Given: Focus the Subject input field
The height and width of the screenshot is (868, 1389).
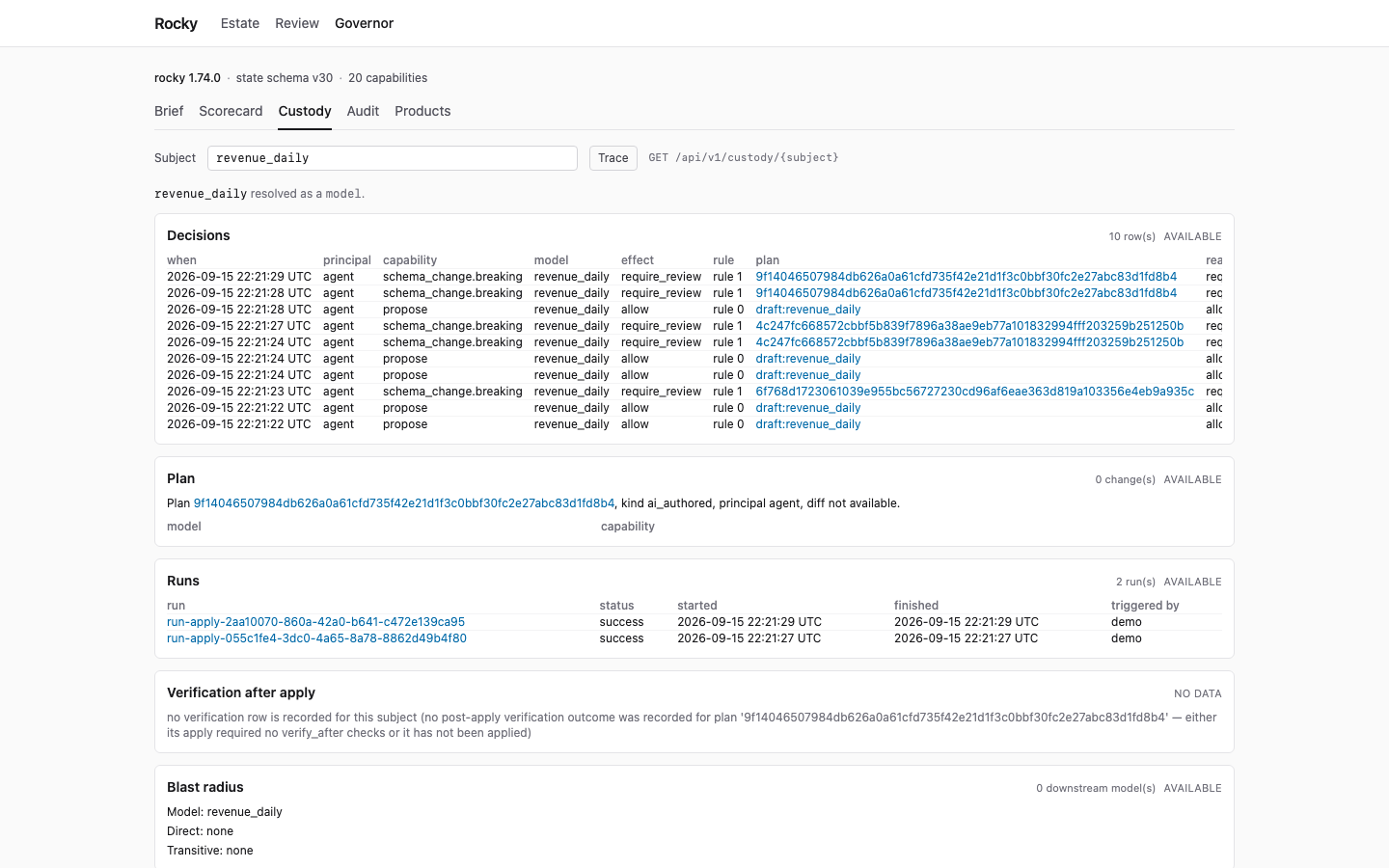Looking at the screenshot, I should tap(393, 158).
